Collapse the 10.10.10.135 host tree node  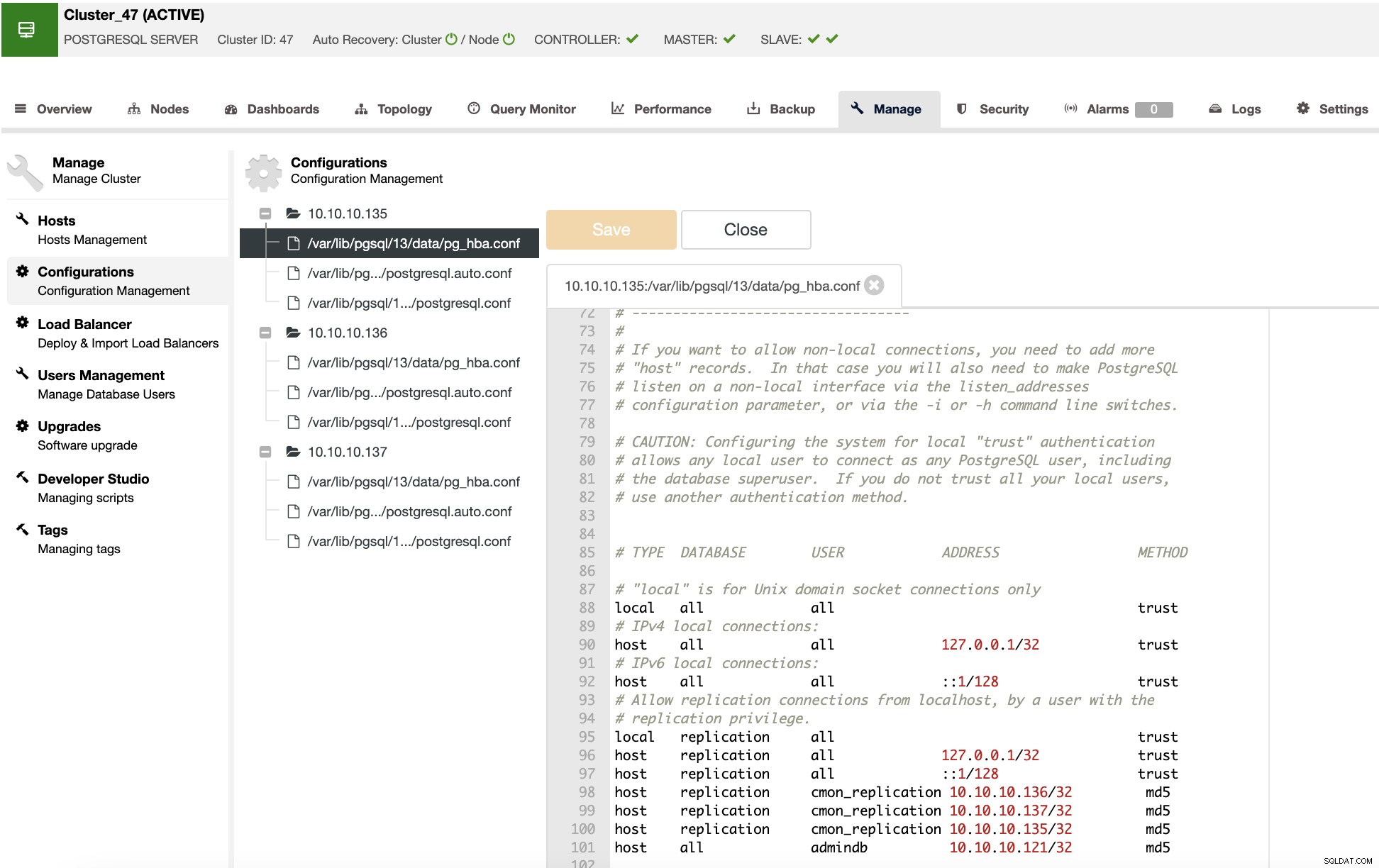[x=265, y=213]
